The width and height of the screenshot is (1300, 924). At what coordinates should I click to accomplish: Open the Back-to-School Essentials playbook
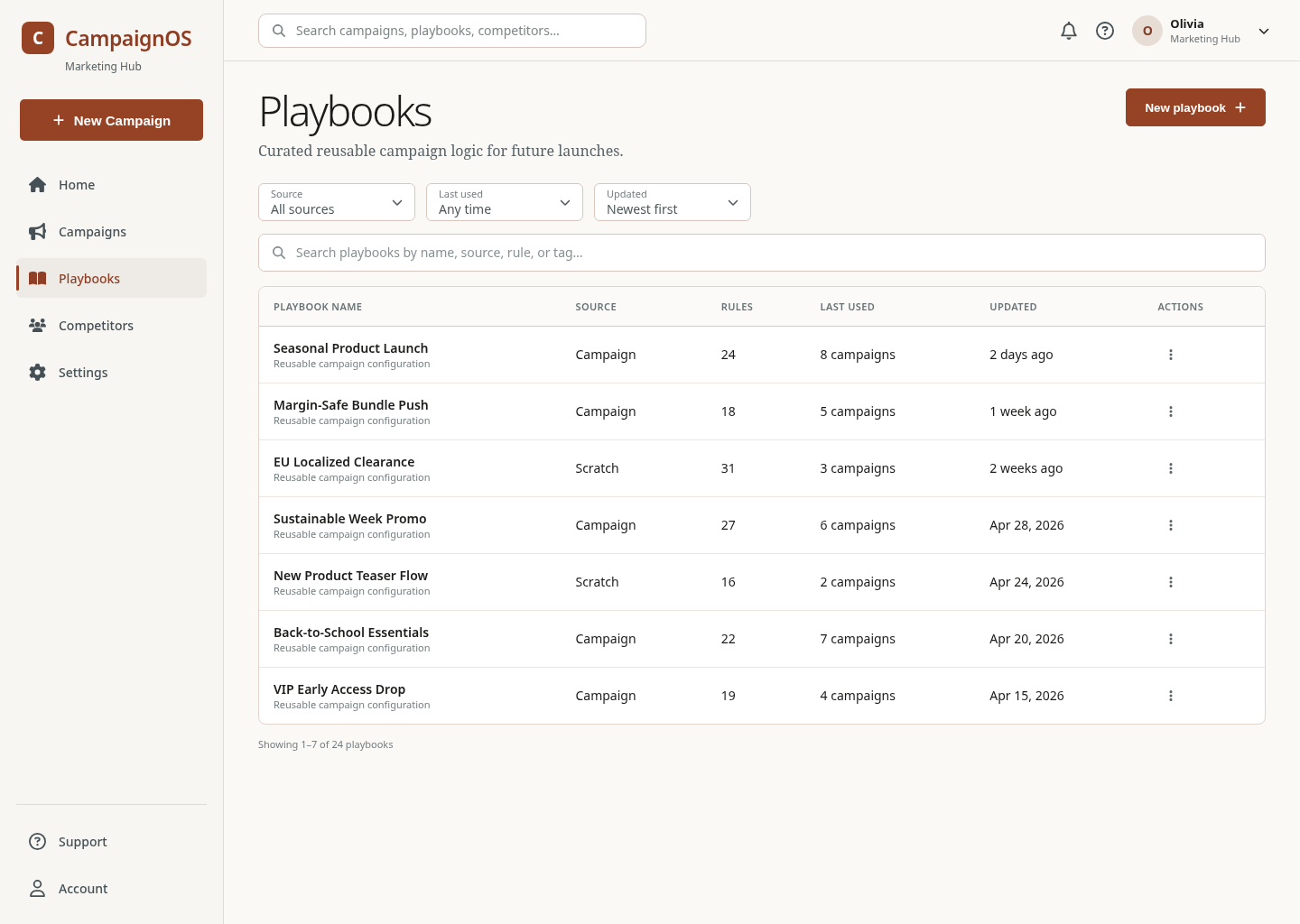pos(351,633)
